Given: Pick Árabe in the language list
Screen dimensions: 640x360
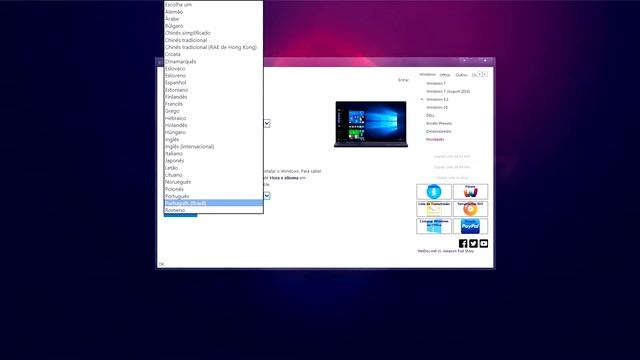Looking at the screenshot, I should 213,19.
